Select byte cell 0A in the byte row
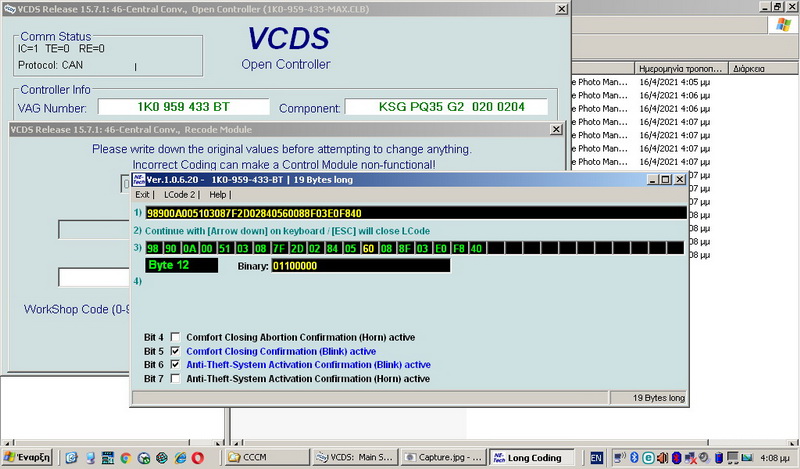 pyautogui.click(x=189, y=249)
